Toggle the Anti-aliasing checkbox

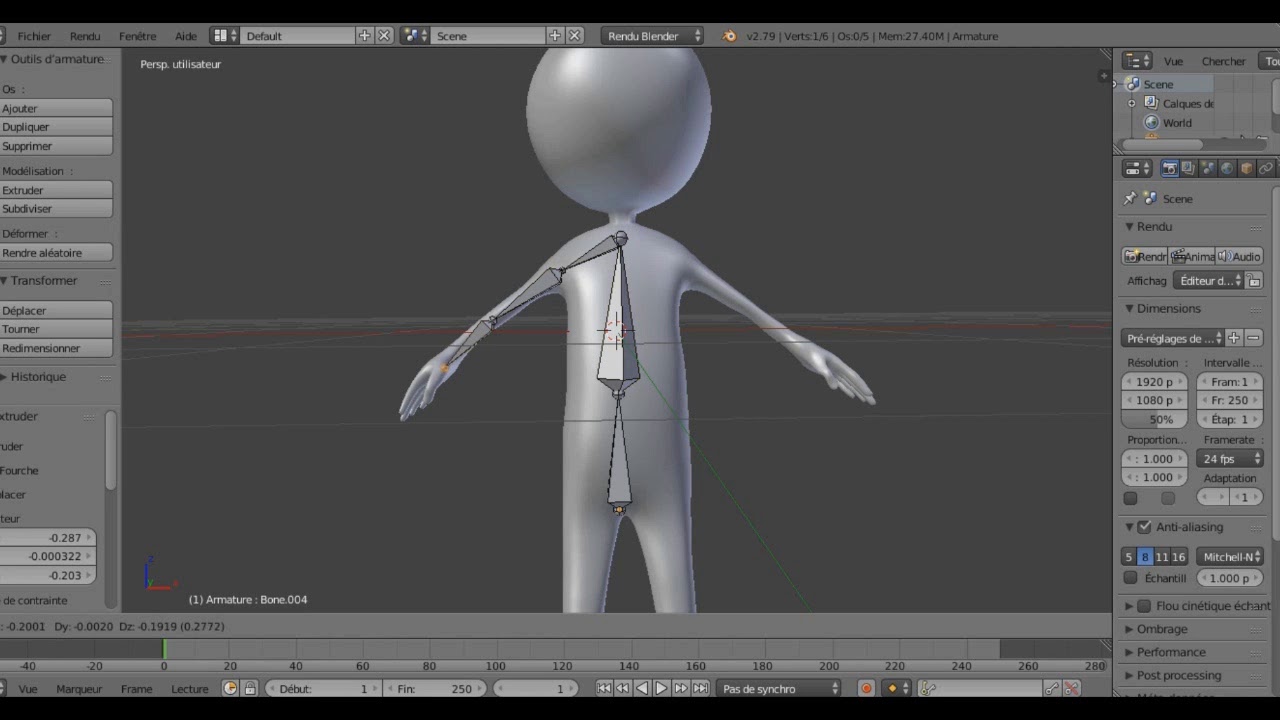[1144, 527]
